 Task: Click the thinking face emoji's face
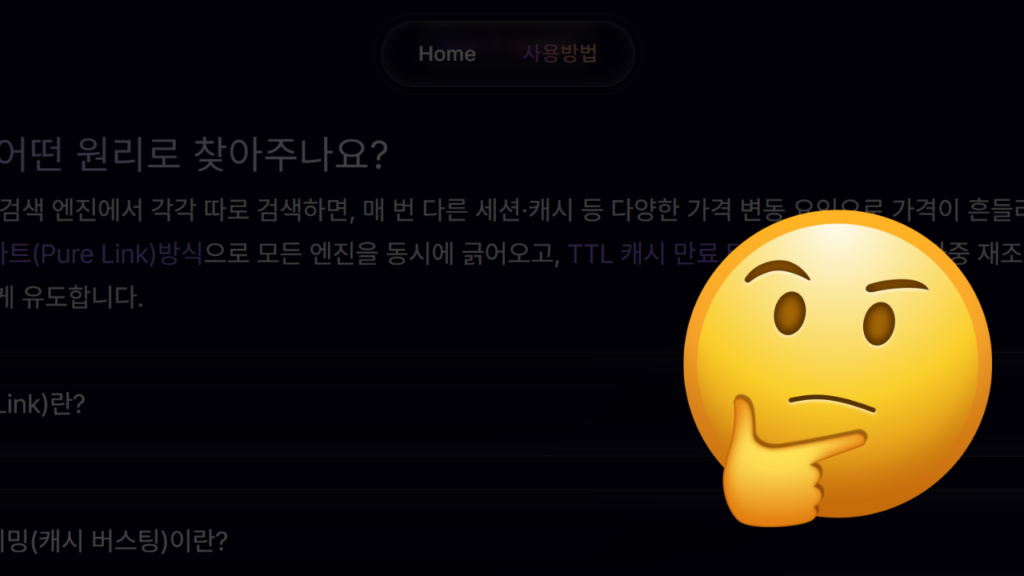click(839, 366)
